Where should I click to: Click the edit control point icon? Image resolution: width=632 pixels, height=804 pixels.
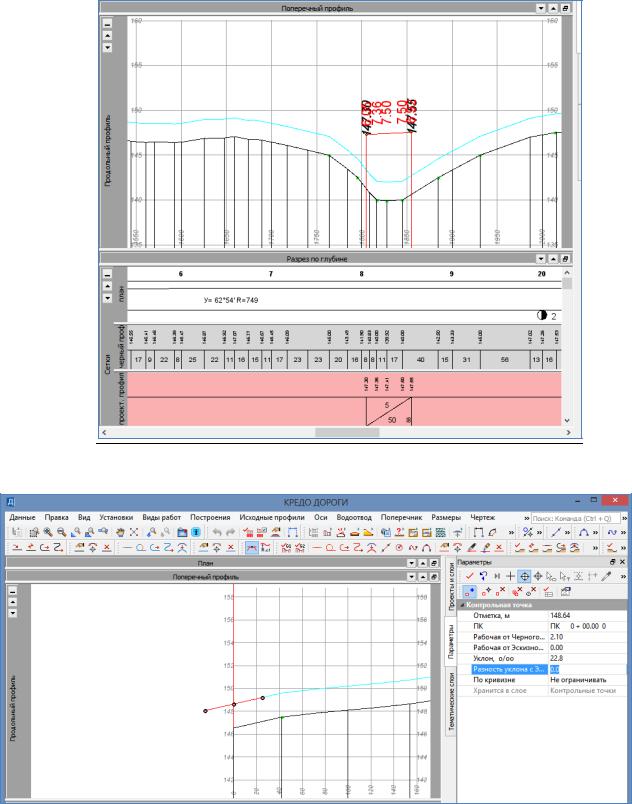pos(486,592)
